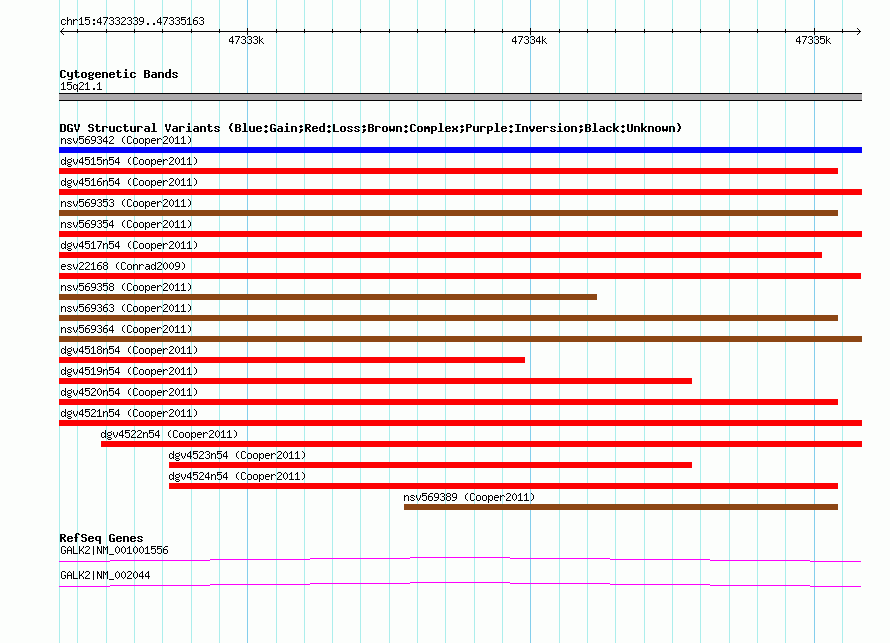Viewport: 890px width, 643px height.
Task: Click the 15q21.1 band label
Action: point(81,86)
